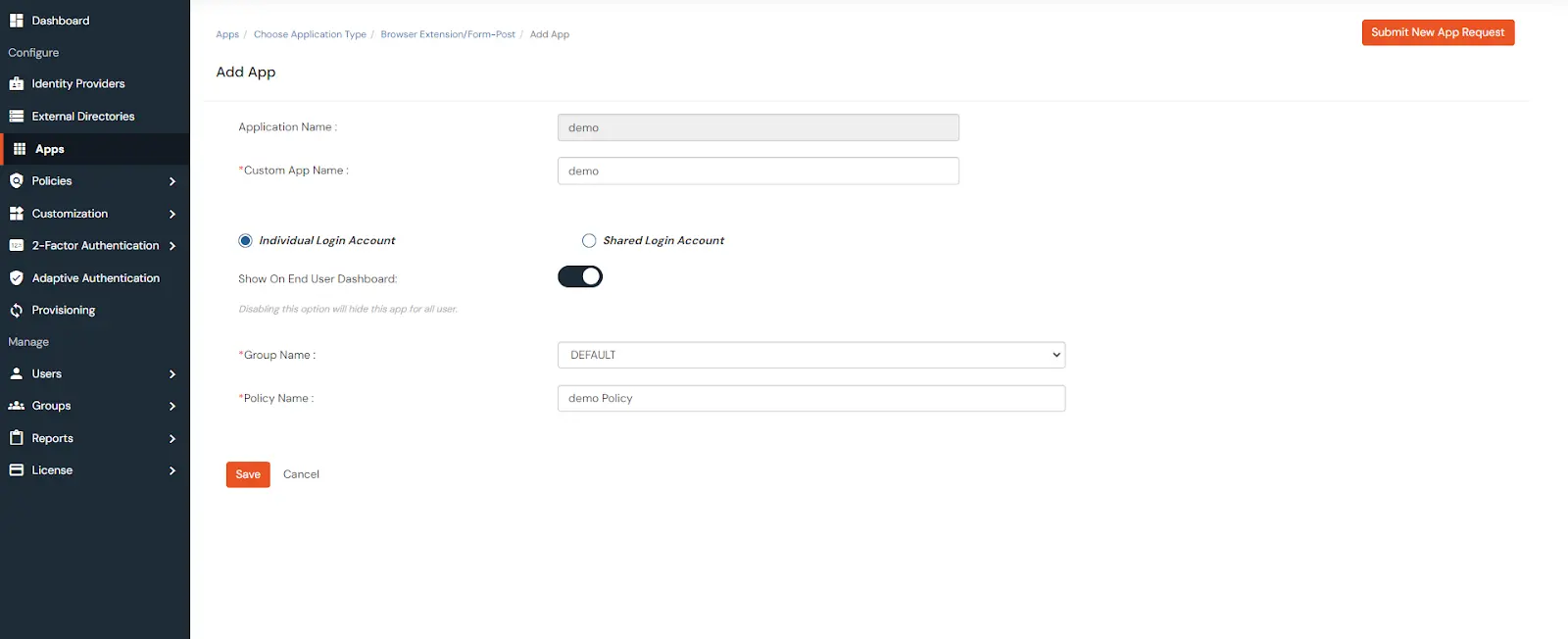Click the Adaptive Authentication shield icon
The width and height of the screenshot is (1568, 639).
click(17, 278)
